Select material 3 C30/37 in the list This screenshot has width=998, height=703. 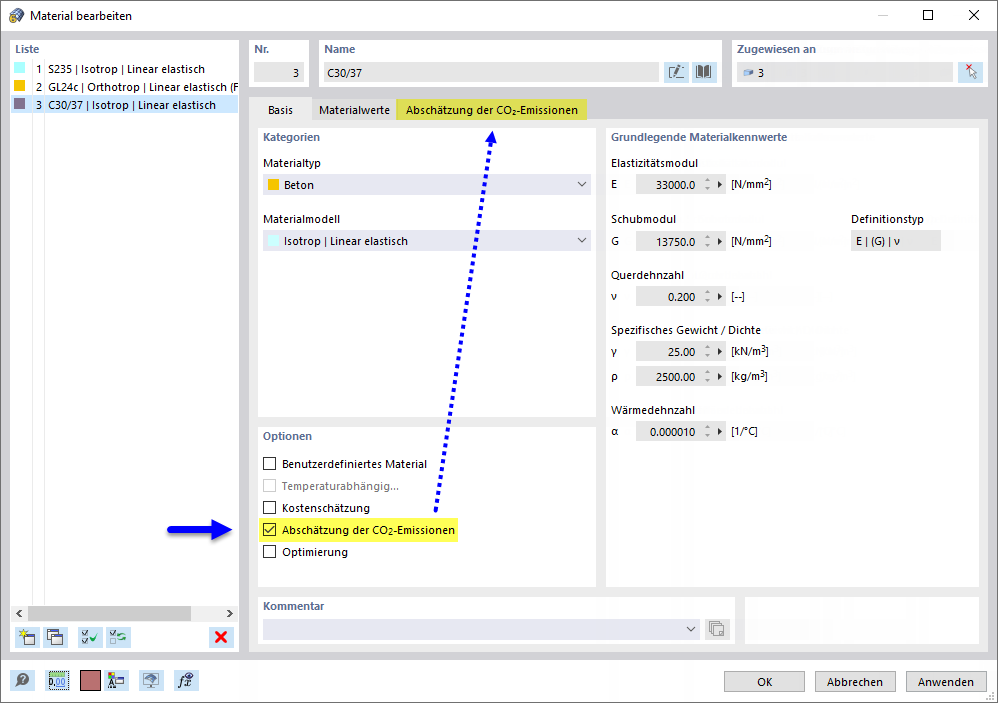pyautogui.click(x=125, y=105)
